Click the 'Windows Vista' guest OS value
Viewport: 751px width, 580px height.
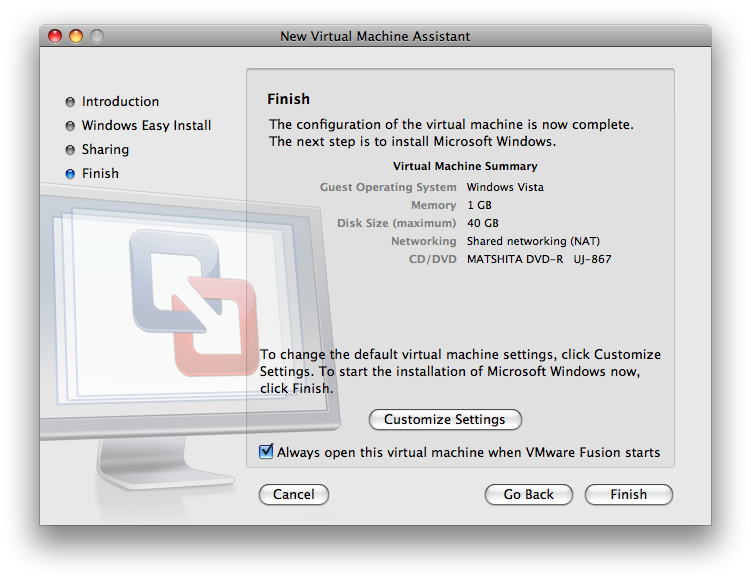(x=505, y=187)
